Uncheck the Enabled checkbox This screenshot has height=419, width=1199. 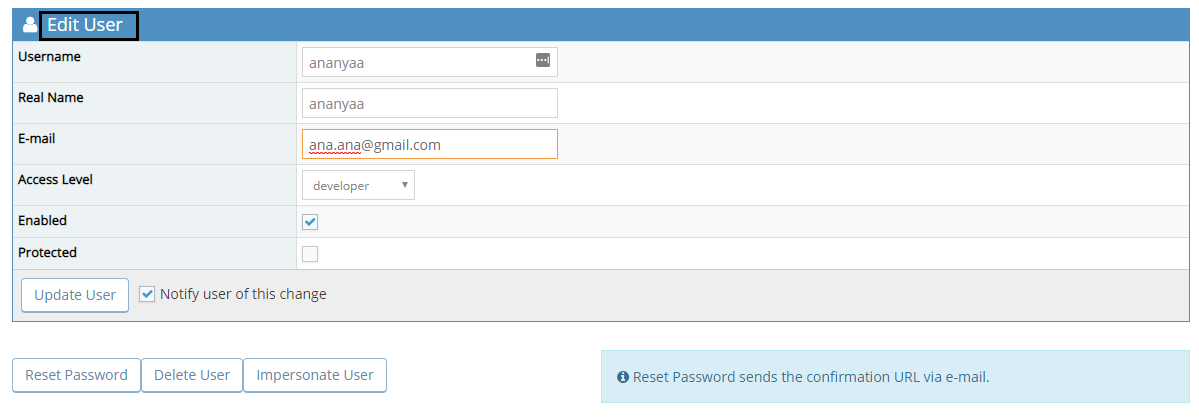[310, 221]
